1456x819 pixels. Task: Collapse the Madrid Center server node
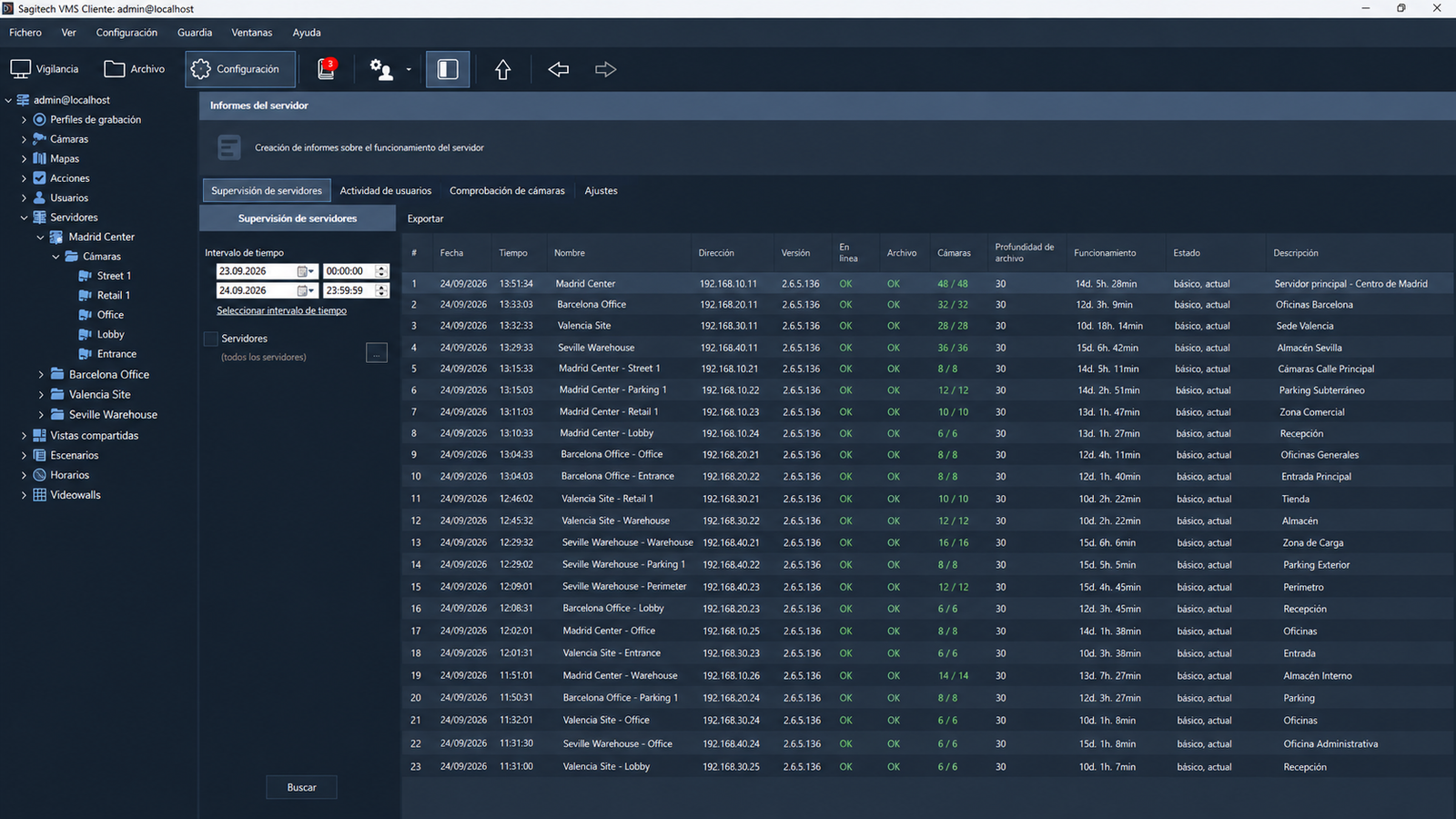coord(40,237)
